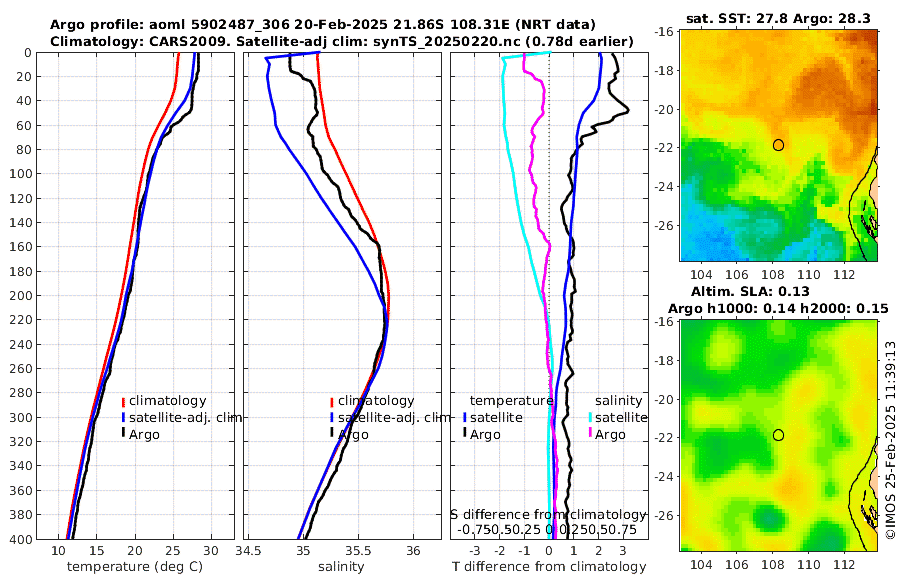Click temperature axis tick label '25'

173,551
